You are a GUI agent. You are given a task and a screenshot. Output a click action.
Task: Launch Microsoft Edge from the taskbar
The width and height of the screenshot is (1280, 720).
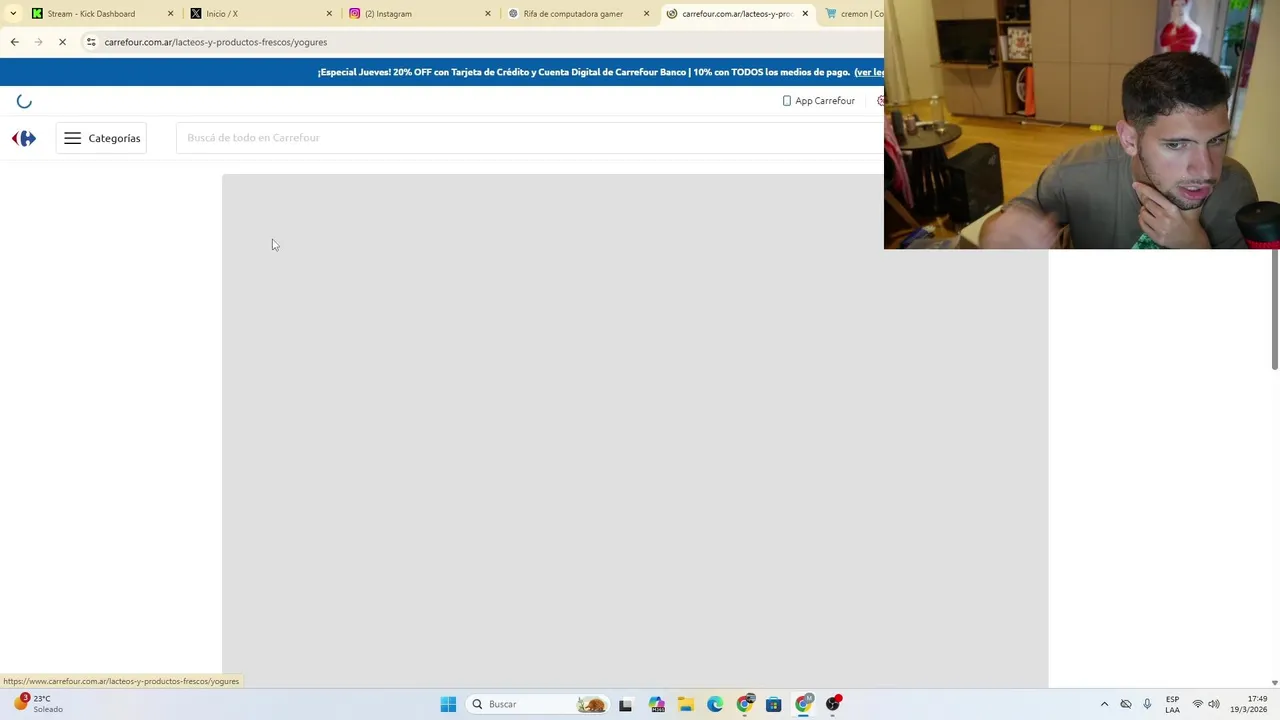point(715,704)
